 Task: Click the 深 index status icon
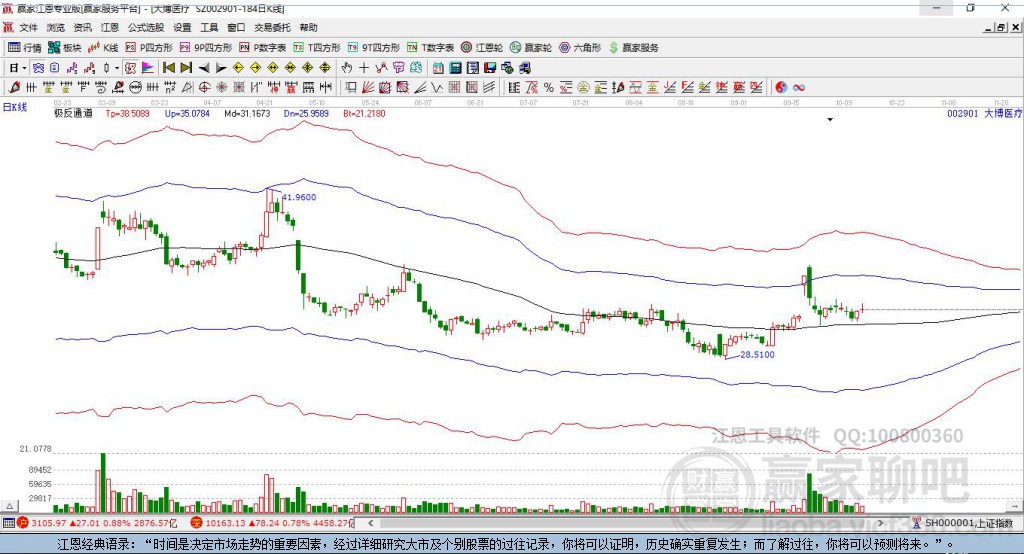coord(196,523)
